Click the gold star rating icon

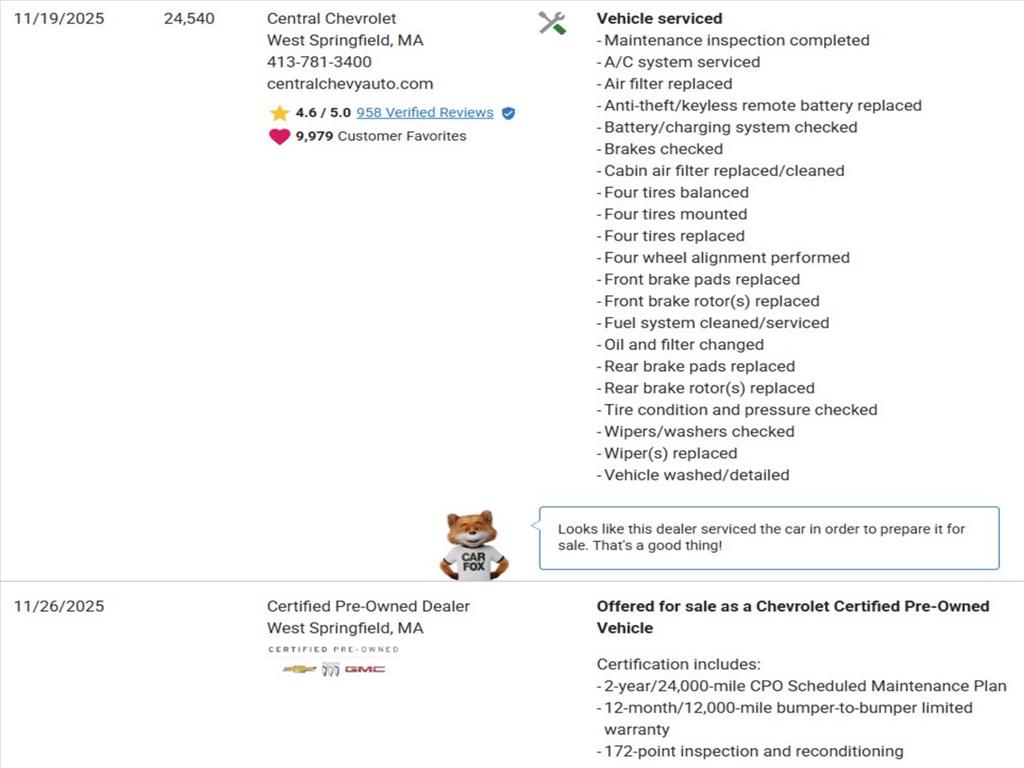tap(279, 113)
